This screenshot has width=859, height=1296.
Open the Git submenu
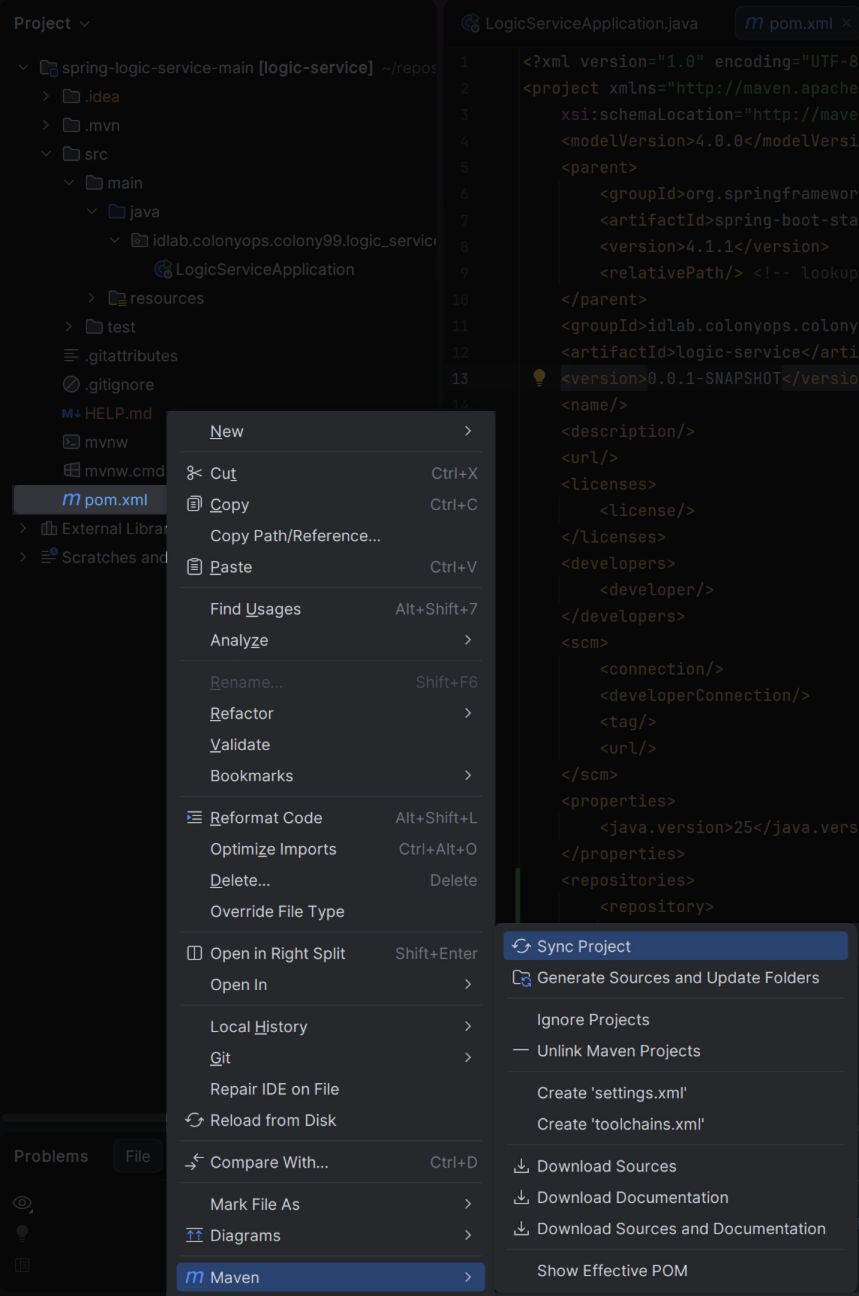coord(331,1057)
